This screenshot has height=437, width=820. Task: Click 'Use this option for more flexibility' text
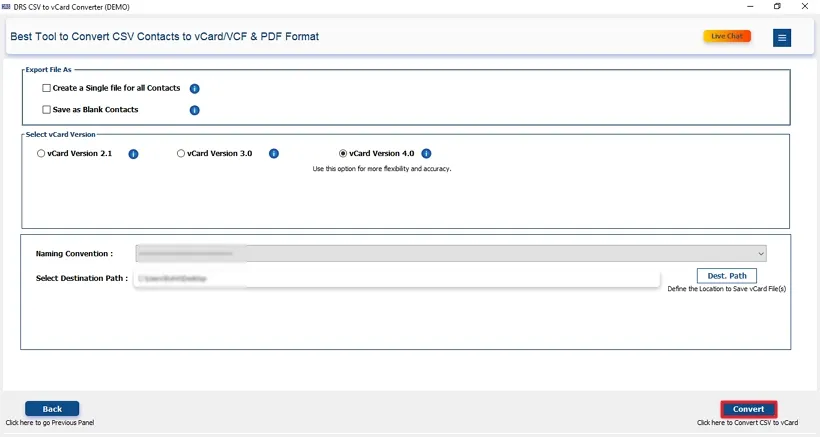[x=382, y=169]
